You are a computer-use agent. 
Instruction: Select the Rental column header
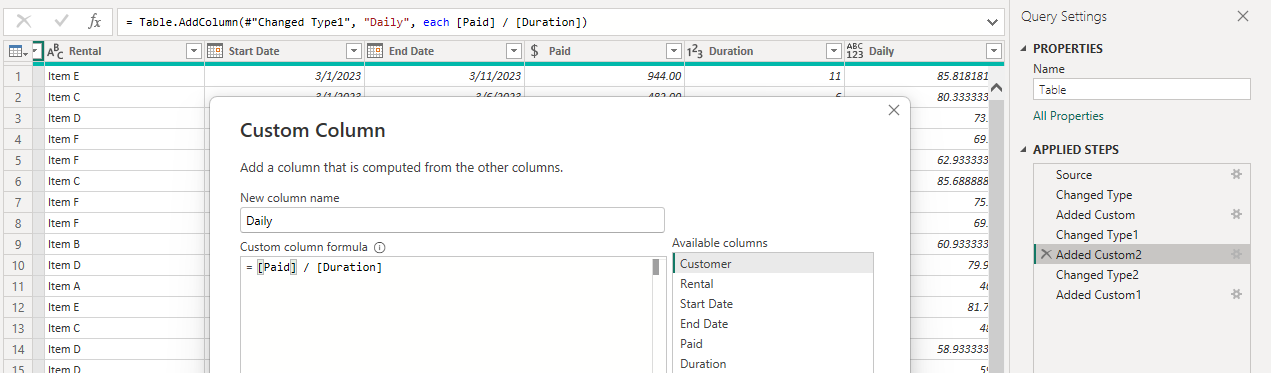125,51
